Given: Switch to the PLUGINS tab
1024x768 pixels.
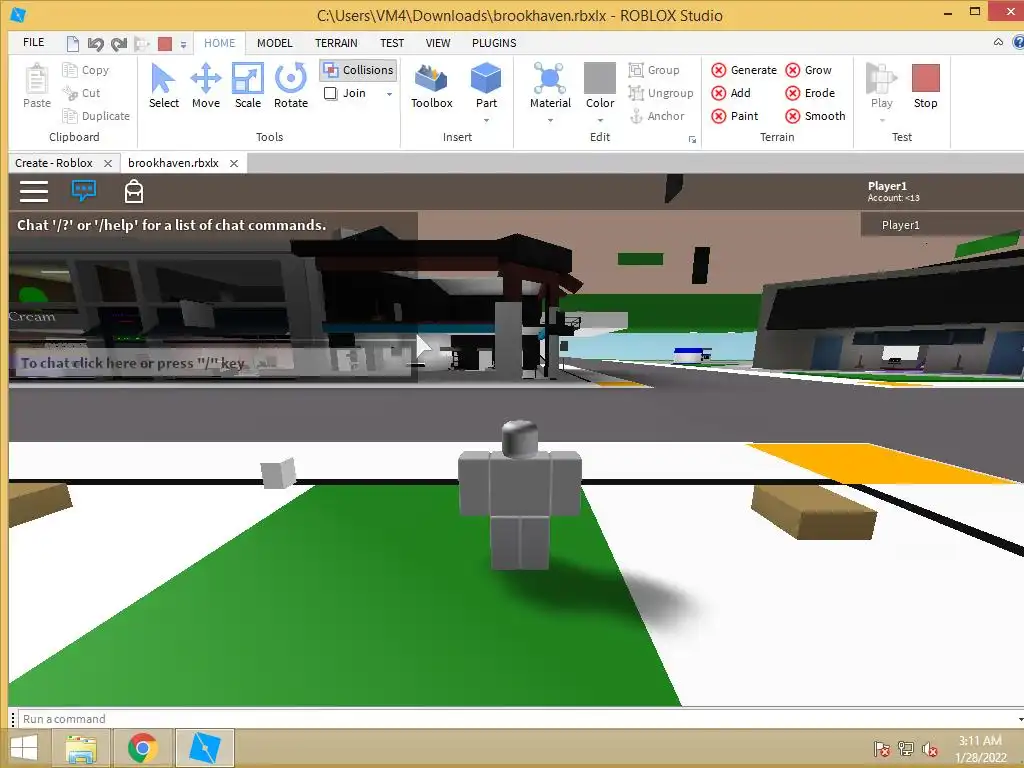Looking at the screenshot, I should click(494, 43).
